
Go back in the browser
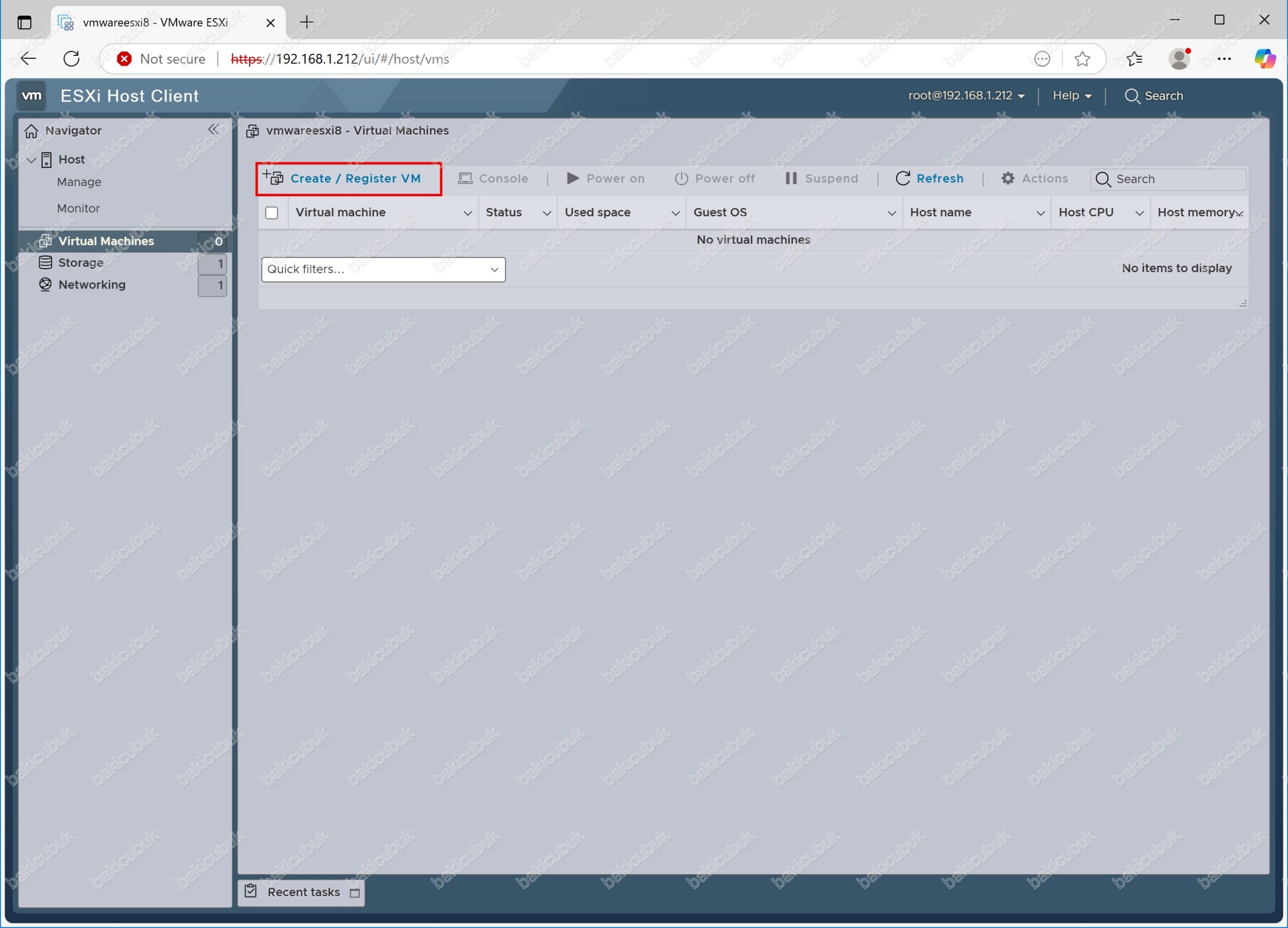[28, 58]
